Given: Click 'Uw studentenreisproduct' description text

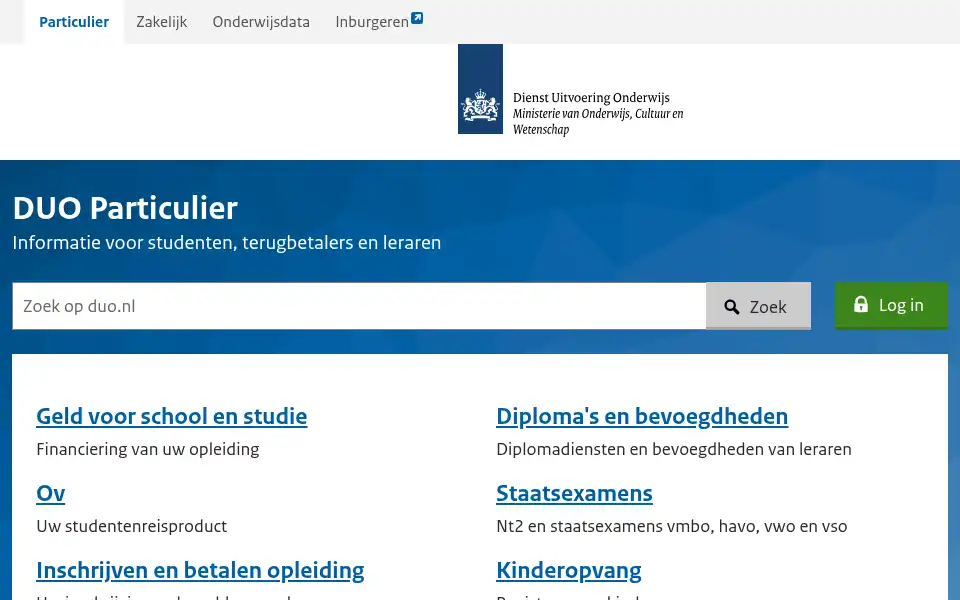Looking at the screenshot, I should point(132,527).
